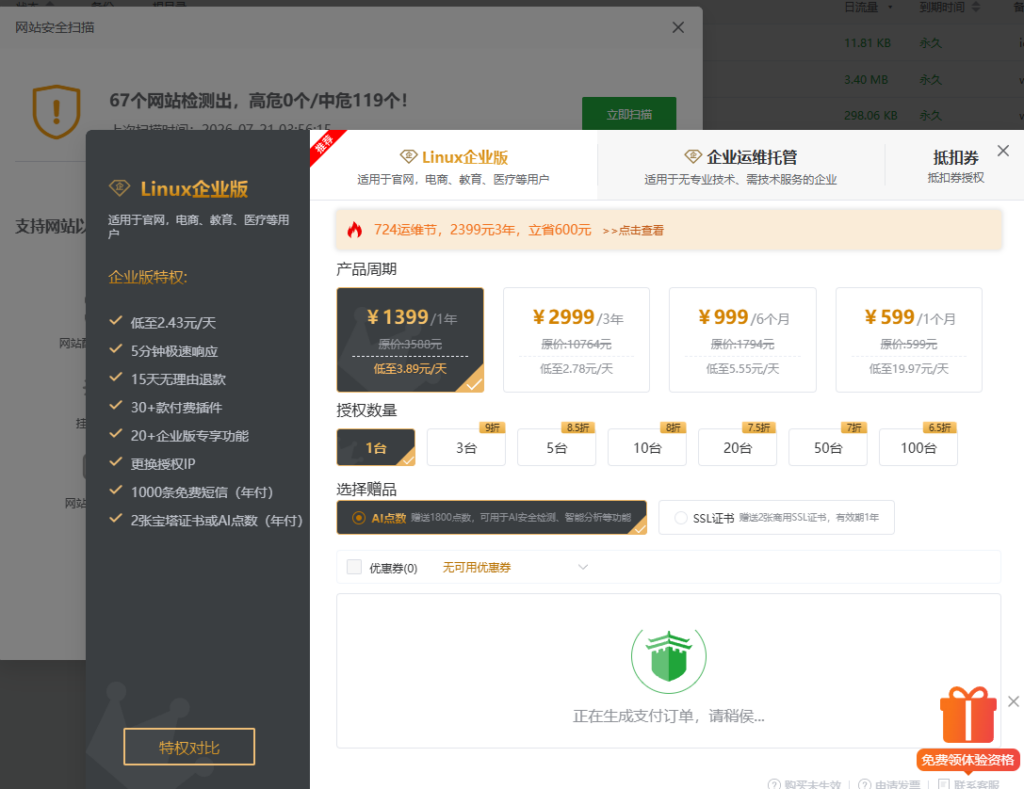Screen dimensions: 1024x789
Task: Click the flame icon in promo banner
Action: 355,230
